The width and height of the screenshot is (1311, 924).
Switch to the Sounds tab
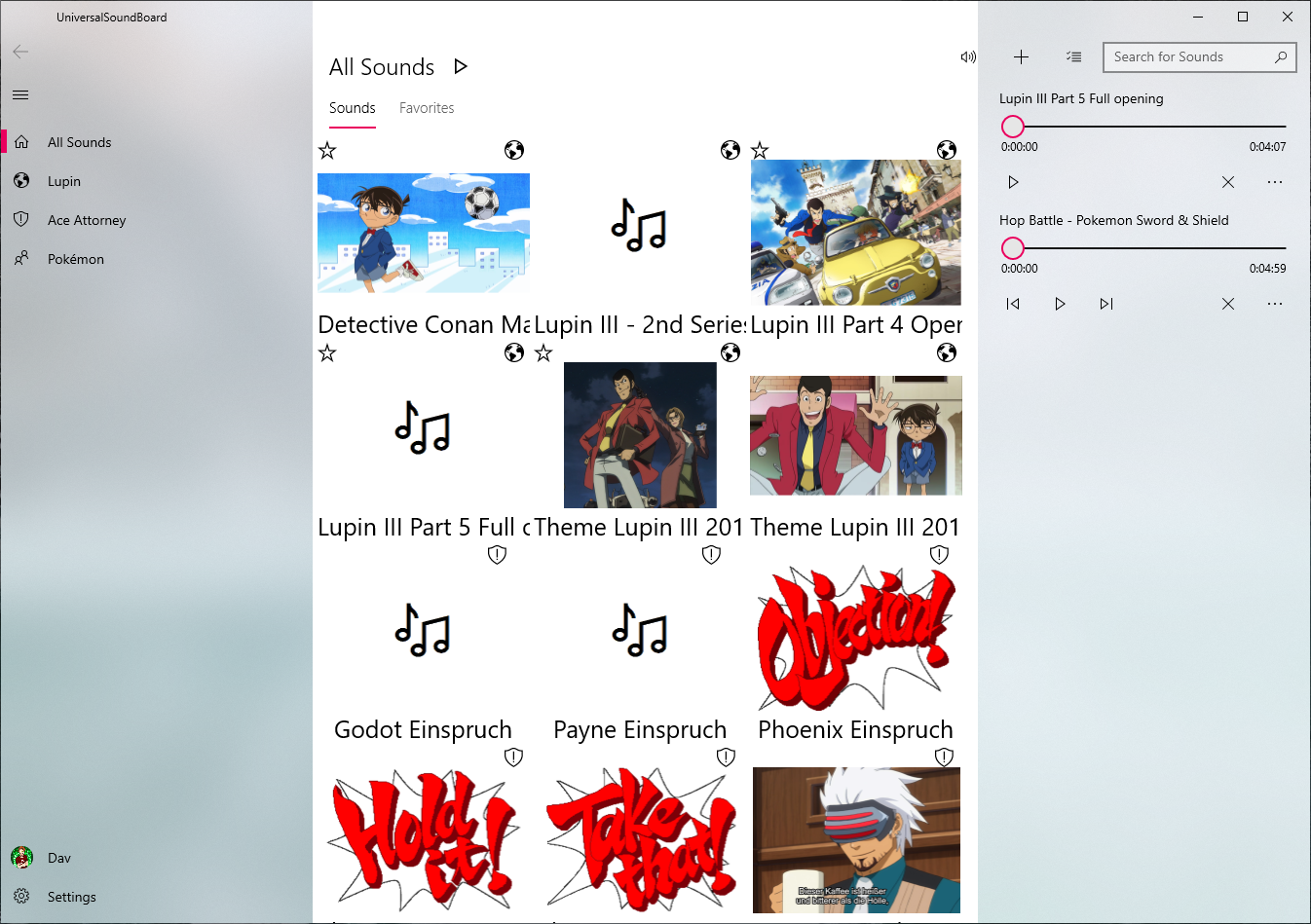(353, 108)
